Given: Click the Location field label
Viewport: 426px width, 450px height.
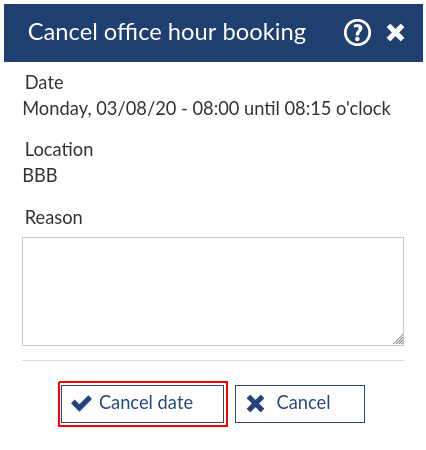Looking at the screenshot, I should tap(59, 149).
